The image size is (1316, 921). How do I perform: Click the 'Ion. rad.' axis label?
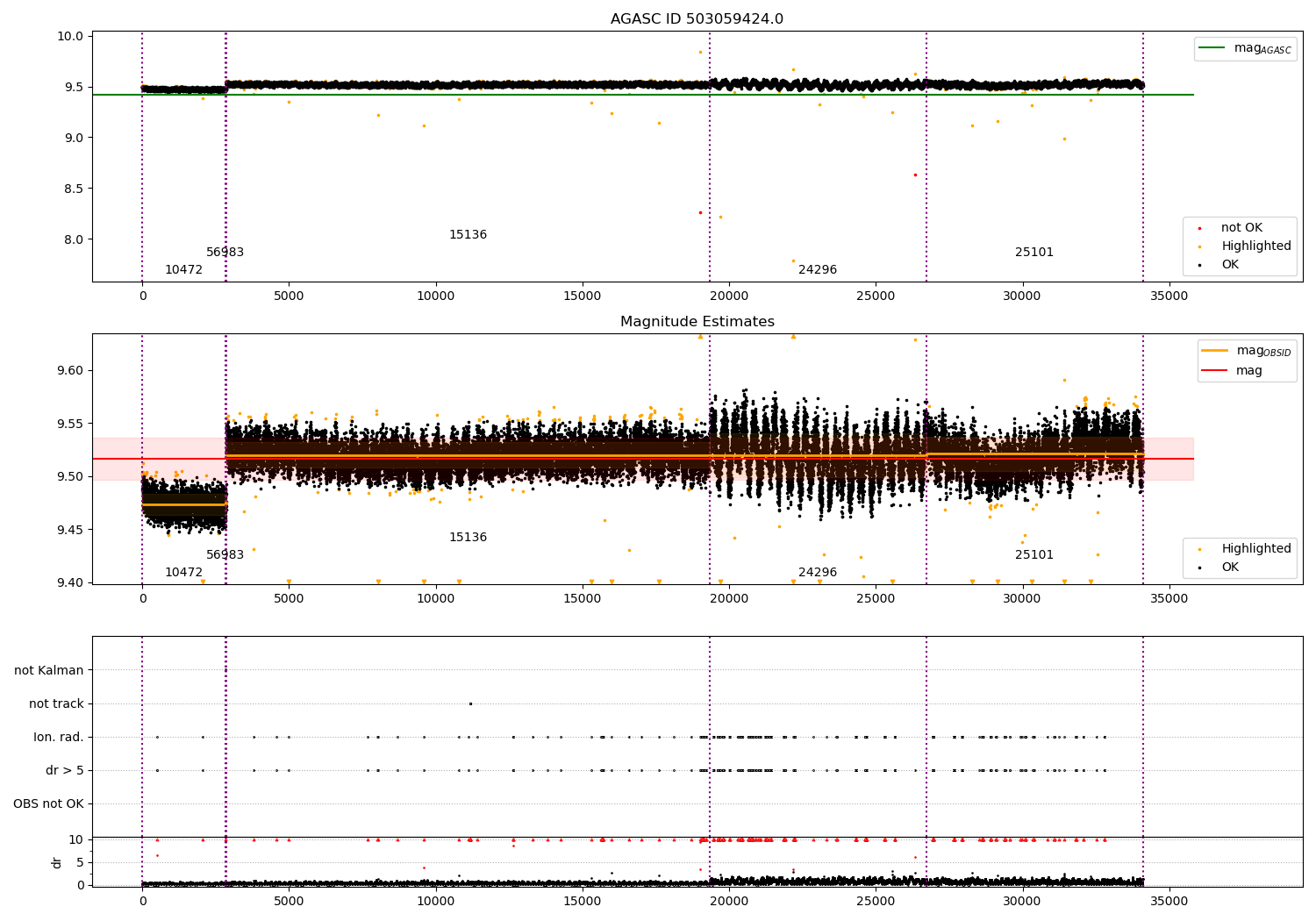click(x=59, y=738)
